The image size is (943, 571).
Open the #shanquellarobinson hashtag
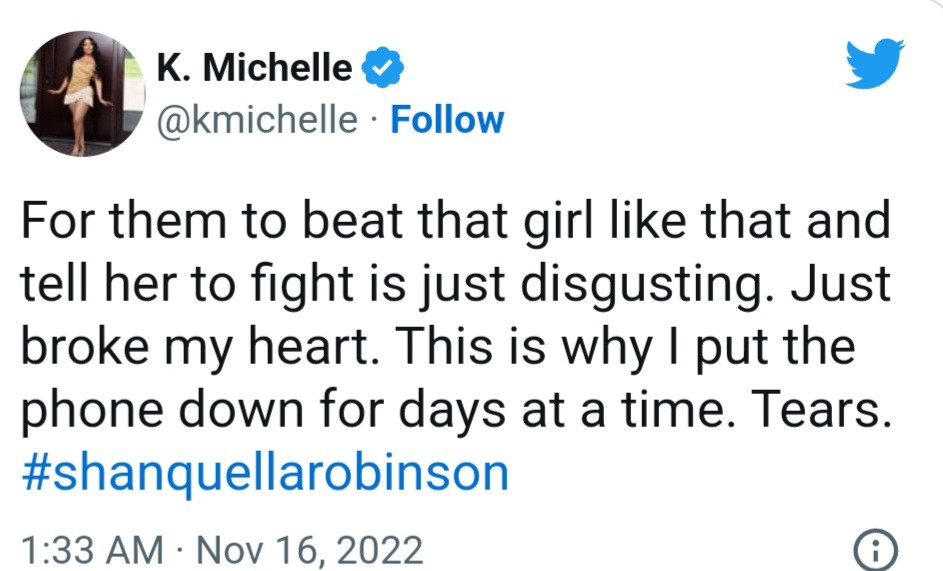(264, 474)
